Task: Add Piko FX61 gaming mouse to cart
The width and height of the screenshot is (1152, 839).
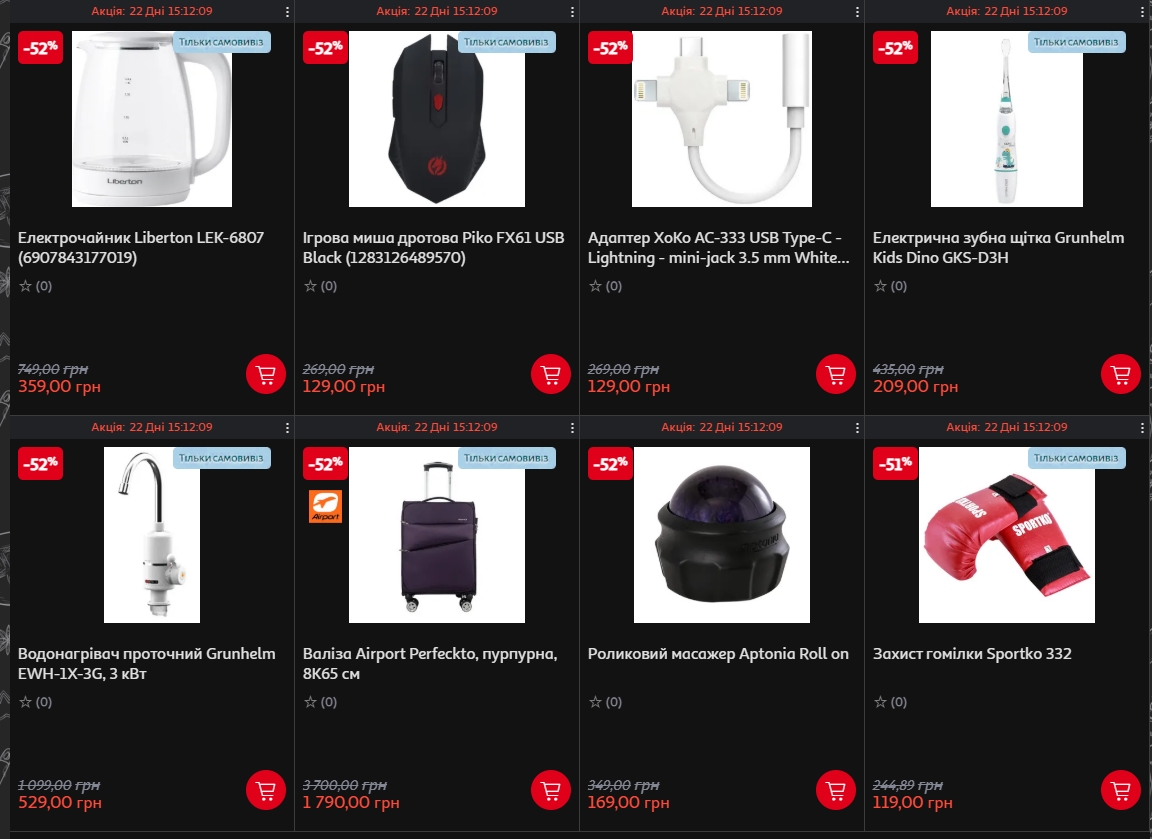Action: click(550, 375)
